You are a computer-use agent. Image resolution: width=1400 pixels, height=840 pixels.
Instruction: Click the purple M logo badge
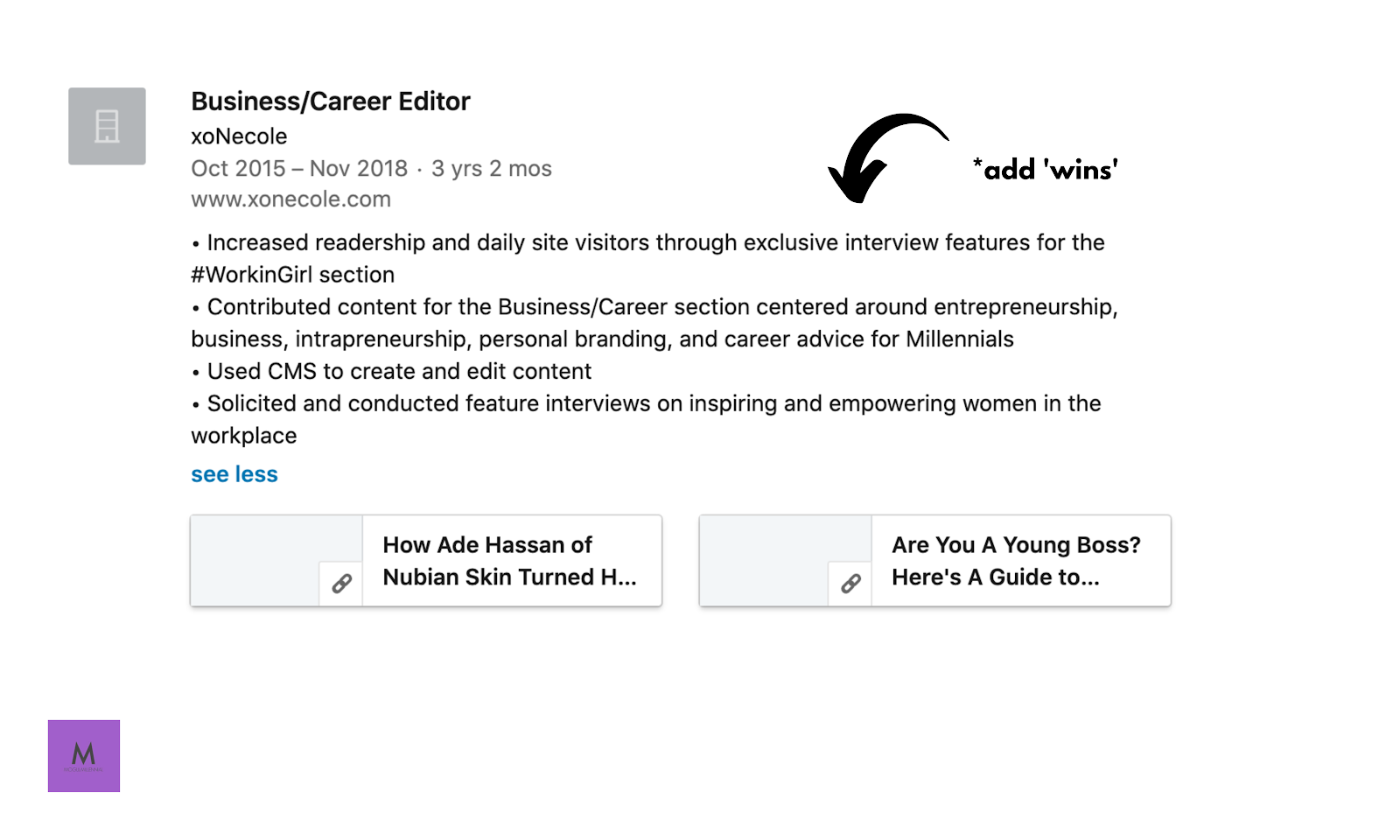tap(84, 756)
